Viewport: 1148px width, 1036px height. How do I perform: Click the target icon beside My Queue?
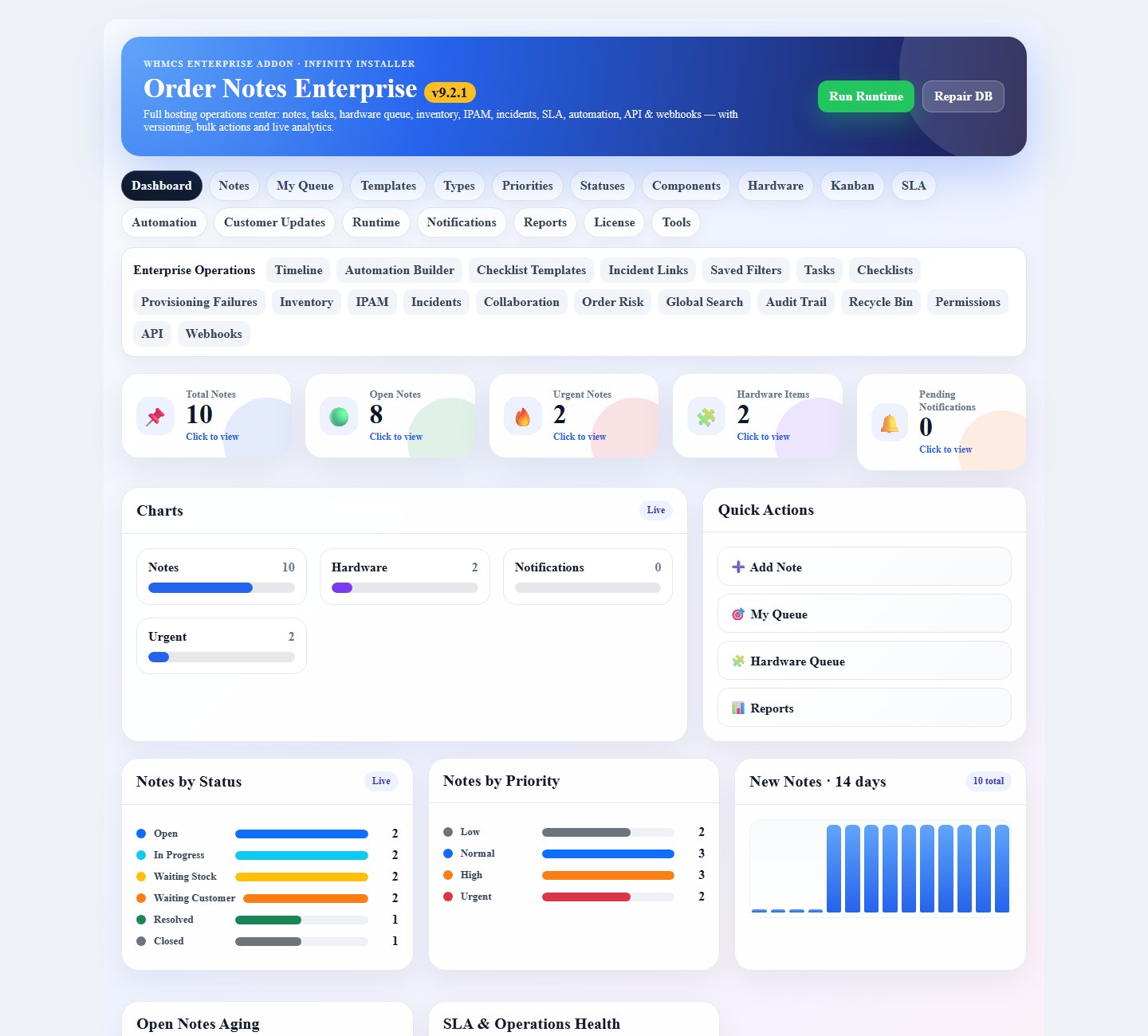coord(738,614)
